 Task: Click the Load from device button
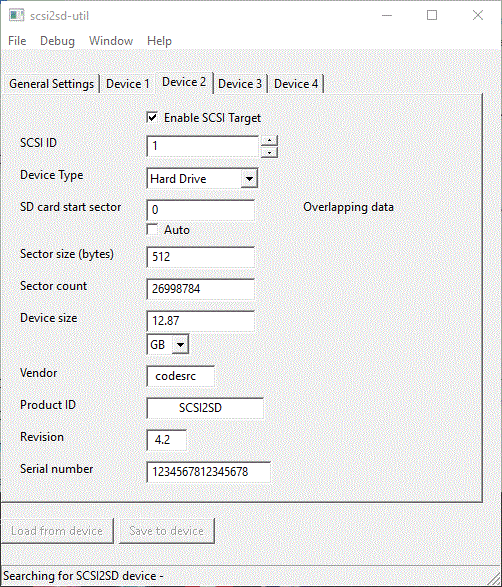click(x=57, y=530)
